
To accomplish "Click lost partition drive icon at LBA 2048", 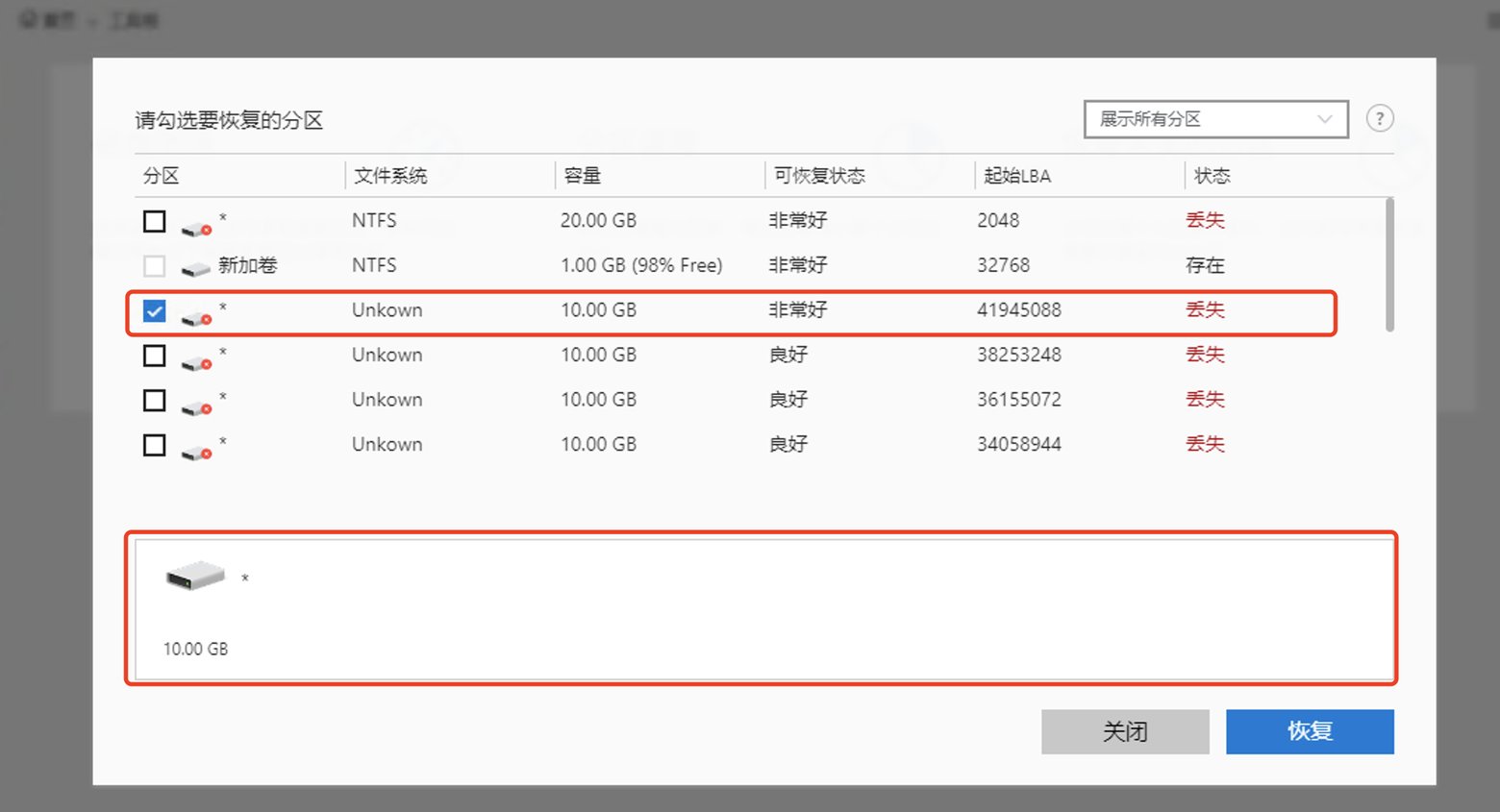I will pos(196,229).
